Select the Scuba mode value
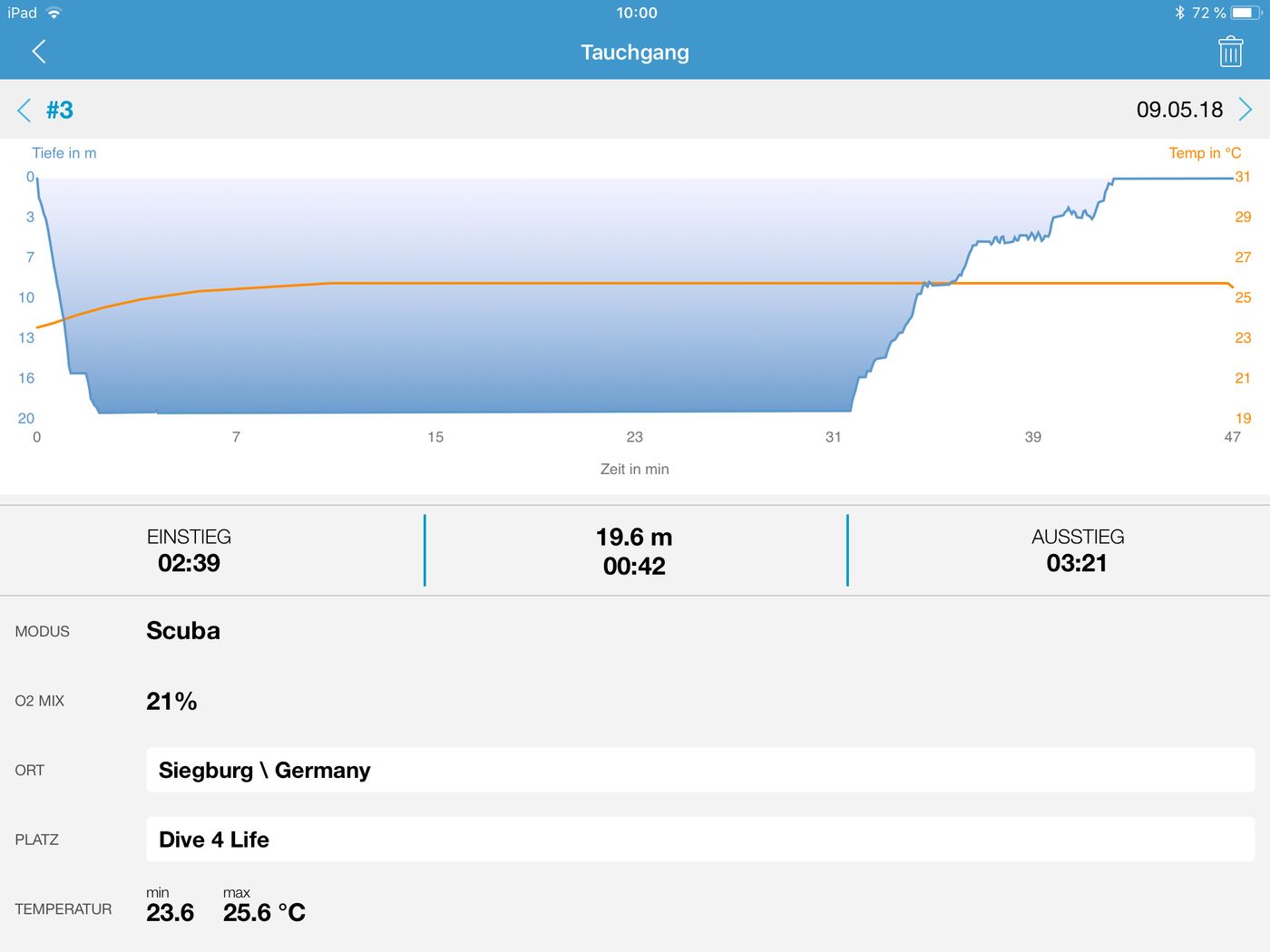This screenshot has height=952, width=1270. (183, 631)
